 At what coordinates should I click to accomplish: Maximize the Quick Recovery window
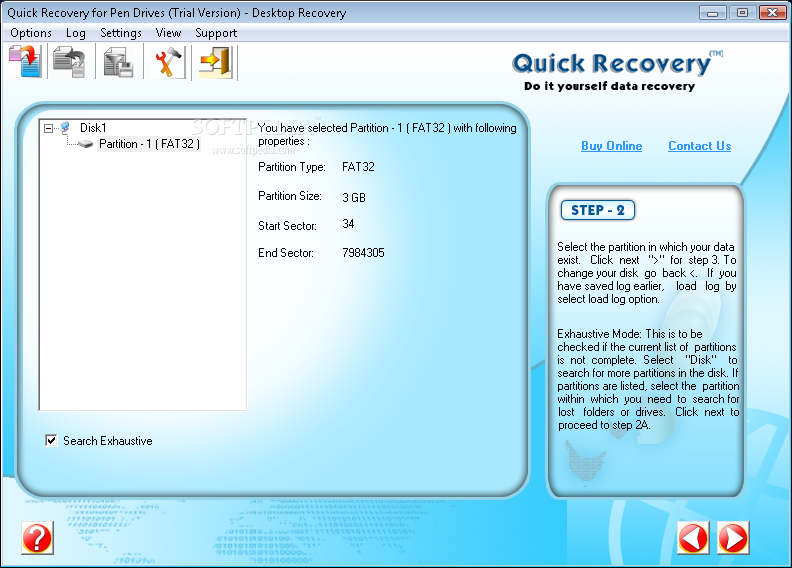pyautogui.click(x=742, y=13)
